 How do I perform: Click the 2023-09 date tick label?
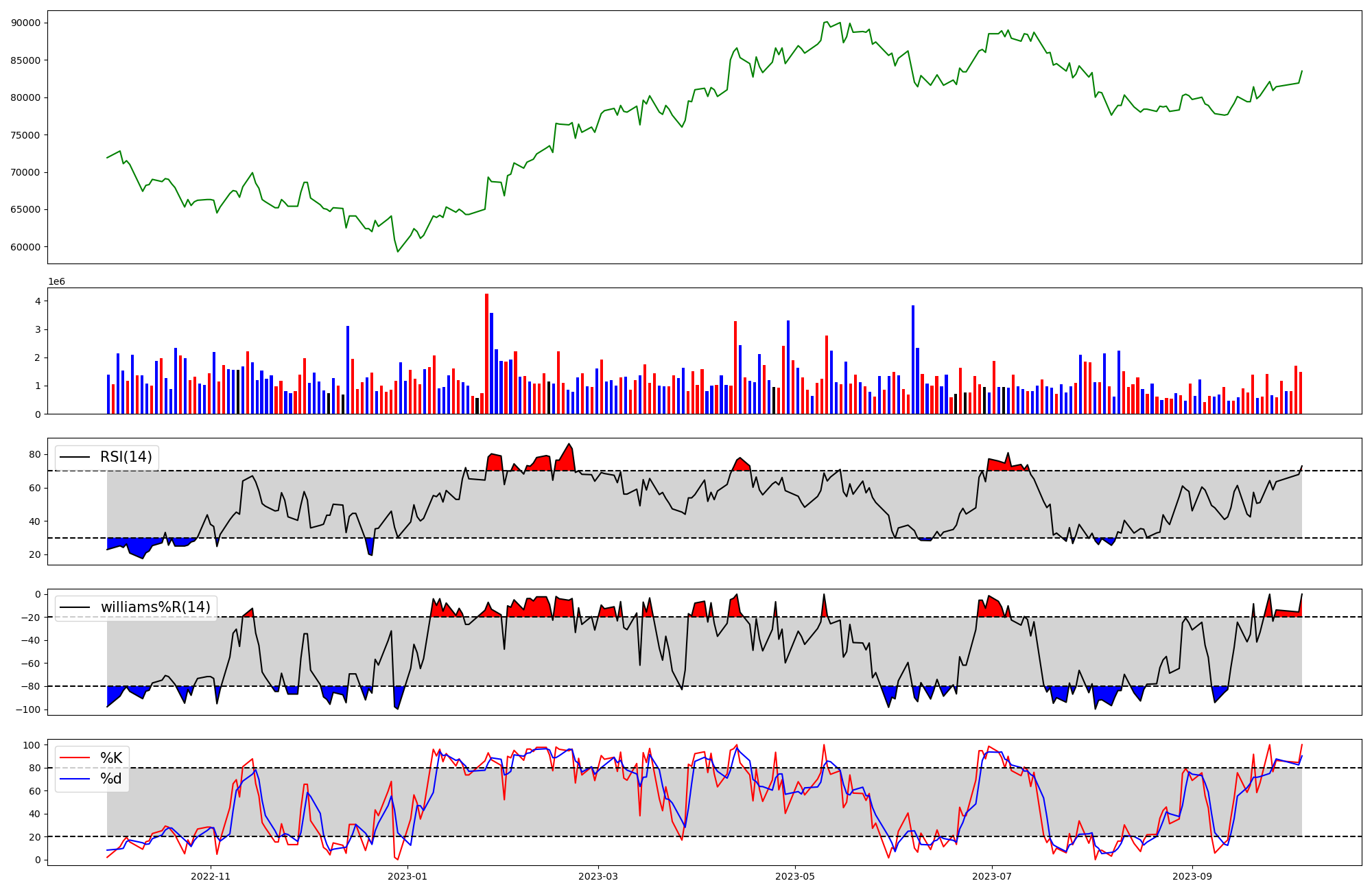pyautogui.click(x=1192, y=876)
